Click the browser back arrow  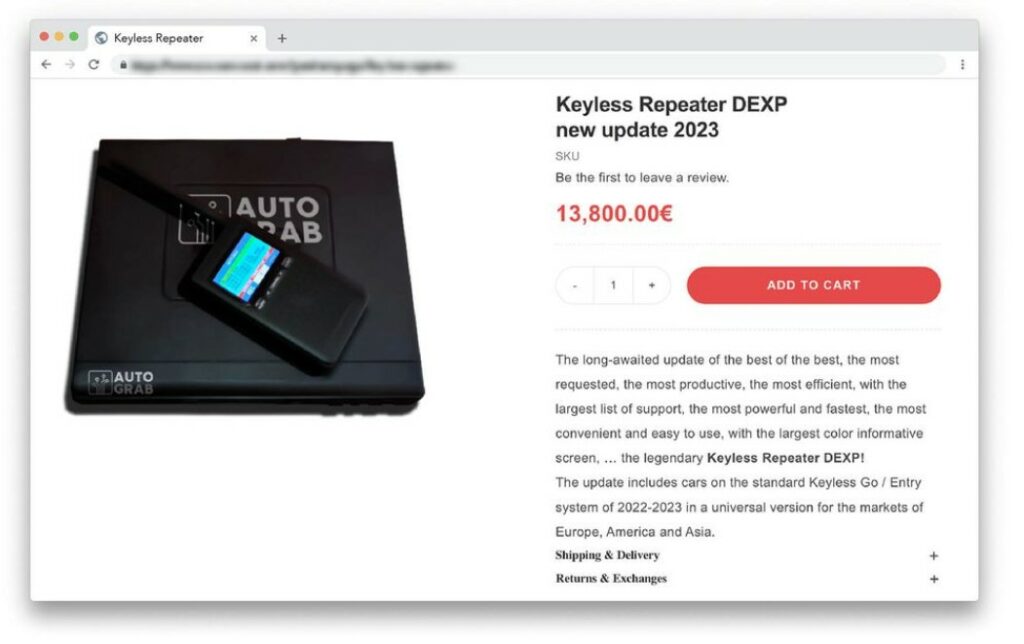(46, 64)
